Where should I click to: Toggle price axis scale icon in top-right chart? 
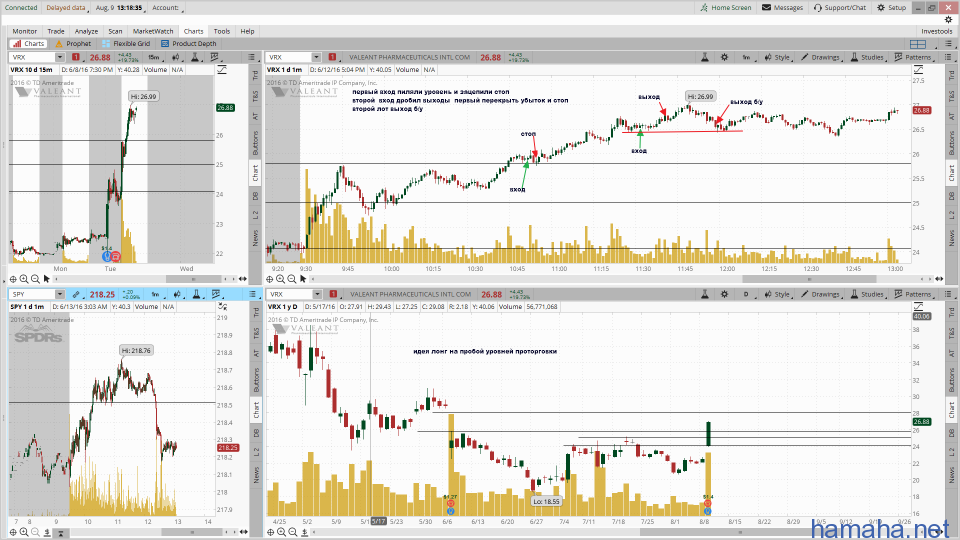[x=918, y=70]
